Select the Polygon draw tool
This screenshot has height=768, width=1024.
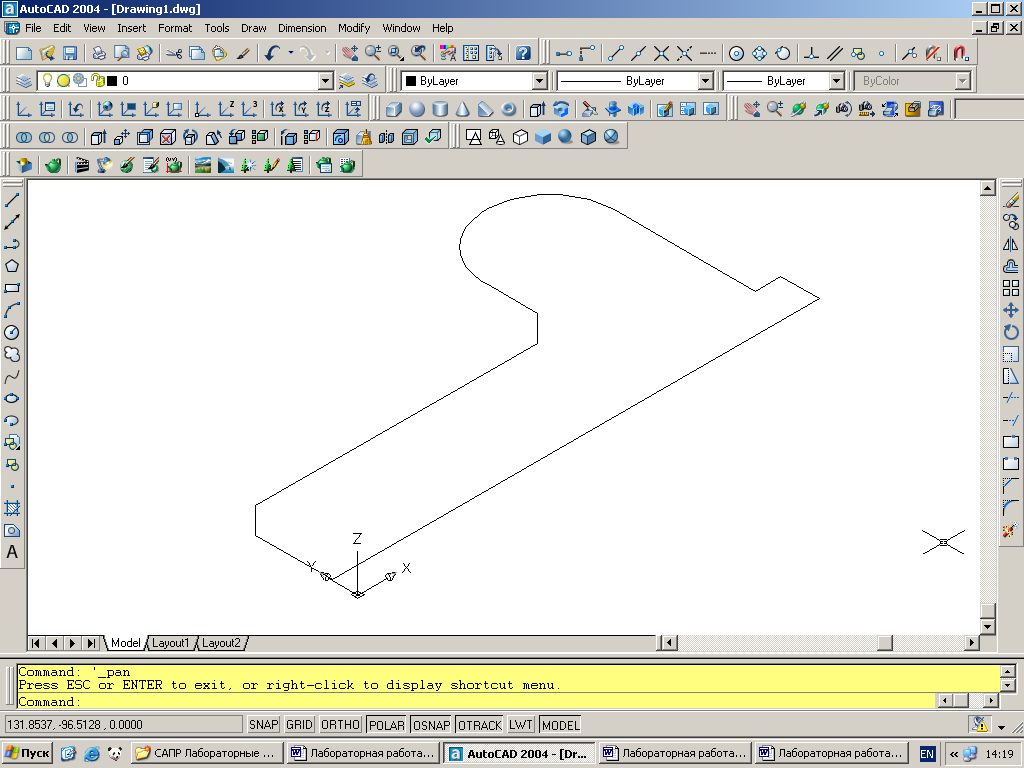coord(12,266)
